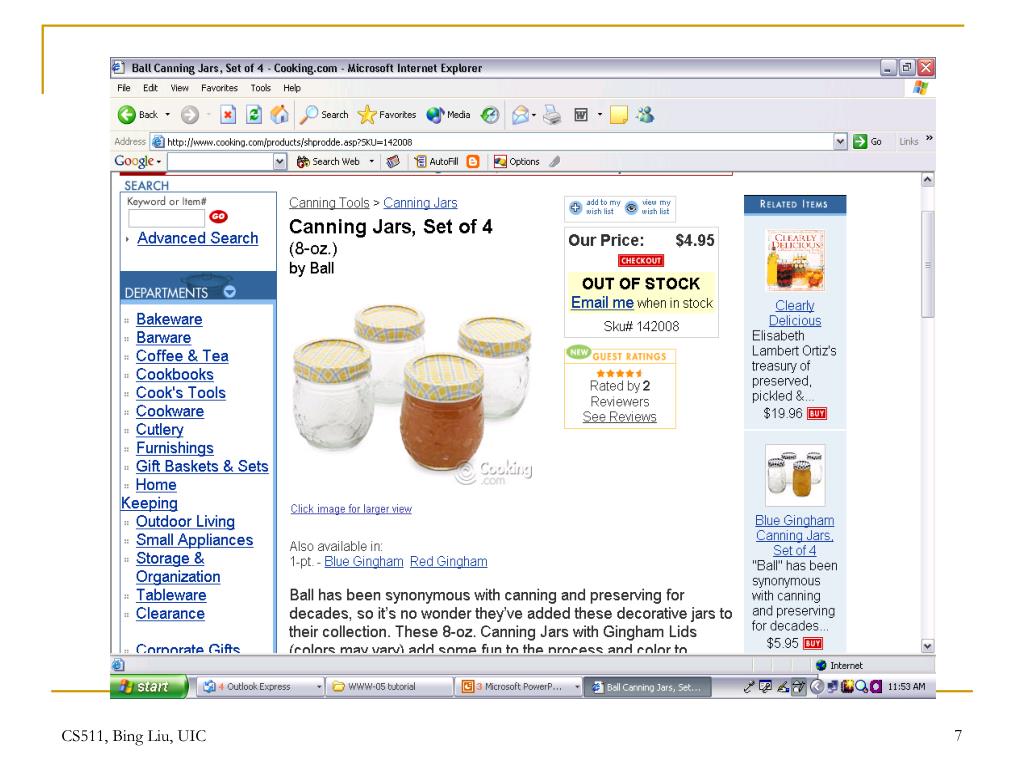Click the red CHECKOUT button
Viewport: 1024px width, 768px height.
coord(641,261)
